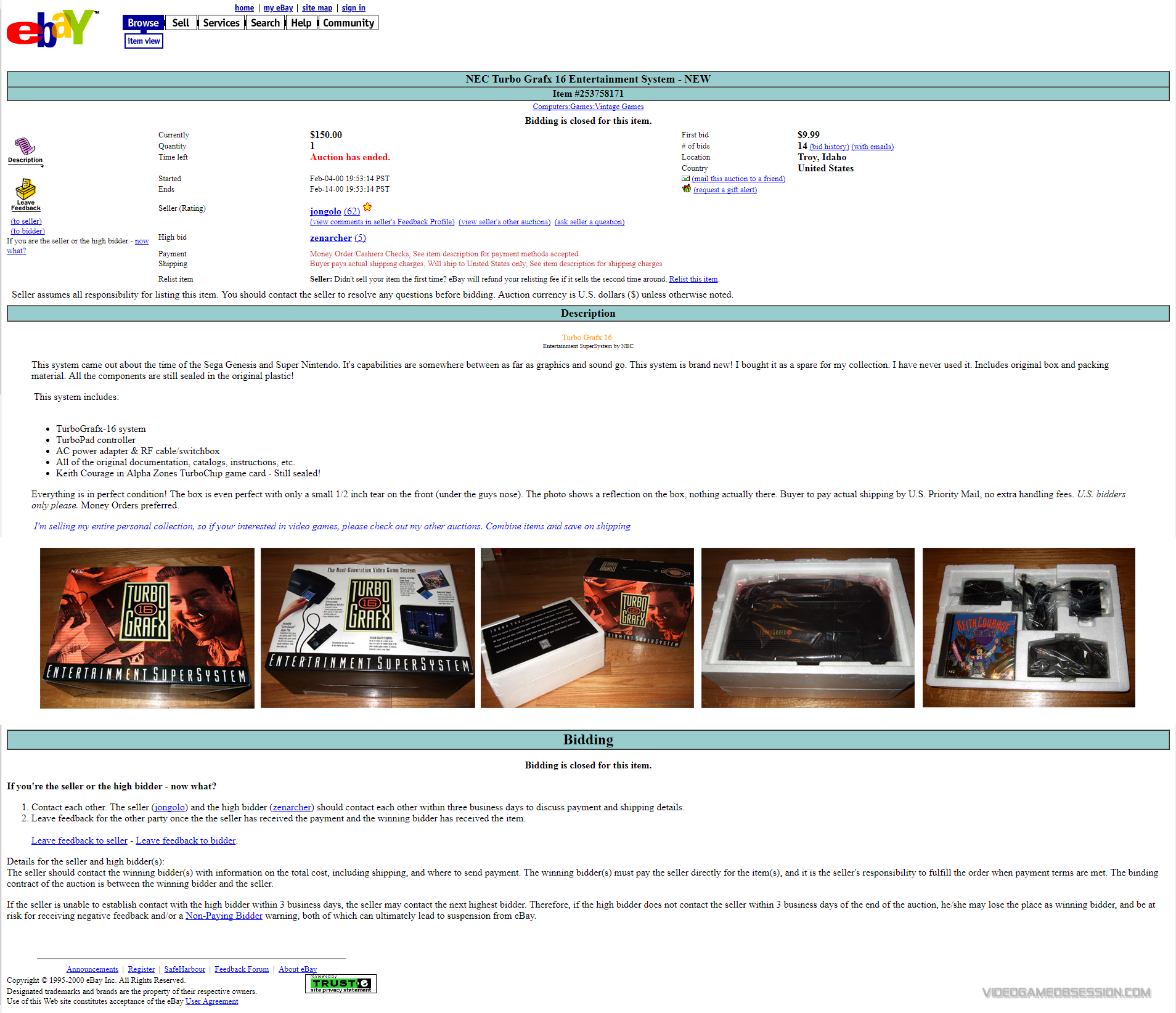Screen dimensions: 1176x1013
Task: View the bid history link
Action: click(x=828, y=147)
